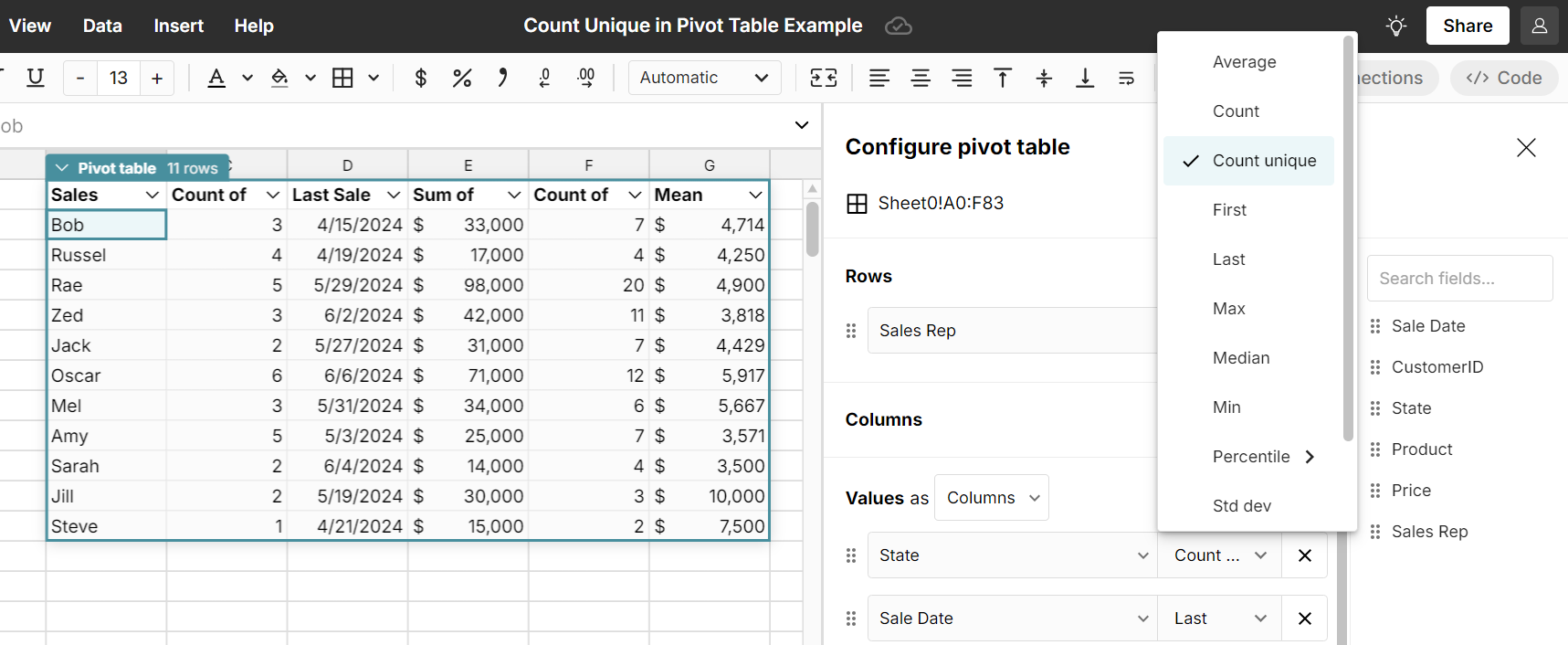The image size is (1568, 645).
Task: Choose Median from aggregation list
Action: (x=1241, y=358)
